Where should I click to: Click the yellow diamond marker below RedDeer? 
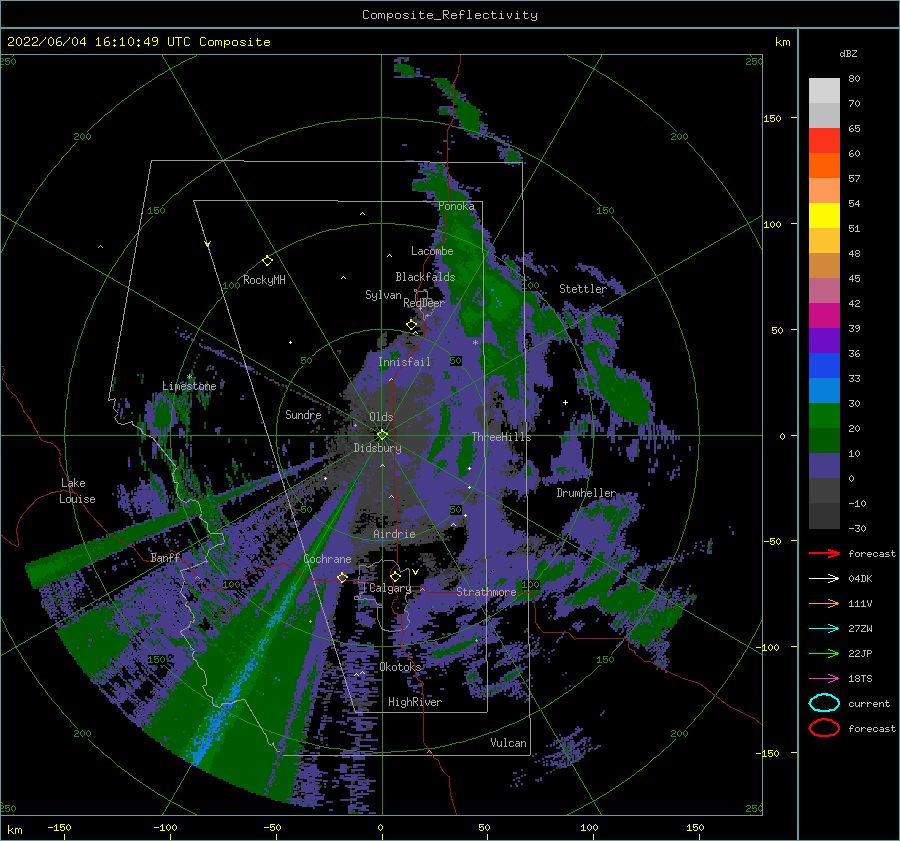pyautogui.click(x=411, y=325)
